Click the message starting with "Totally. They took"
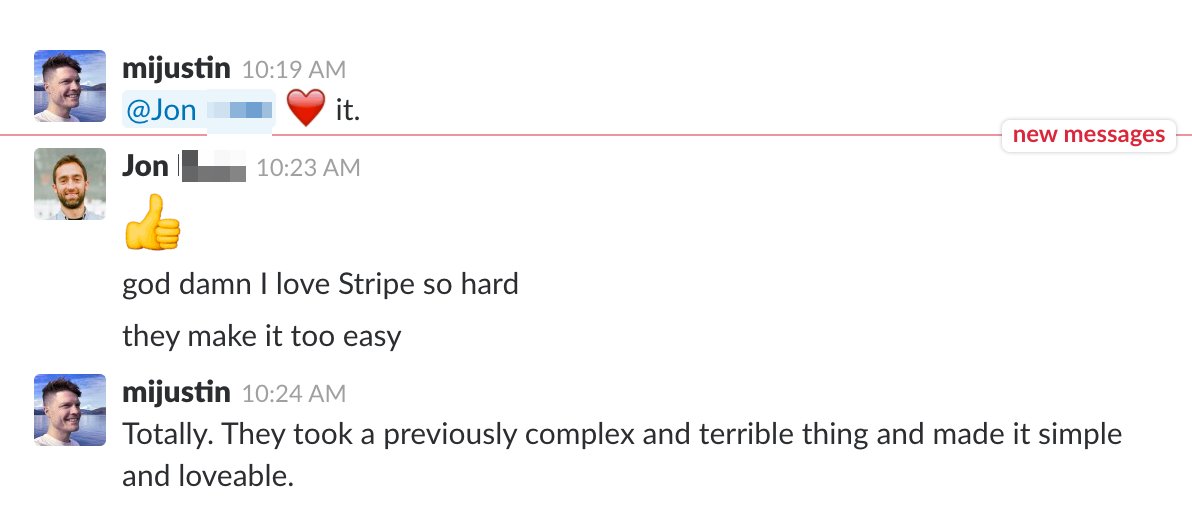 (621, 435)
